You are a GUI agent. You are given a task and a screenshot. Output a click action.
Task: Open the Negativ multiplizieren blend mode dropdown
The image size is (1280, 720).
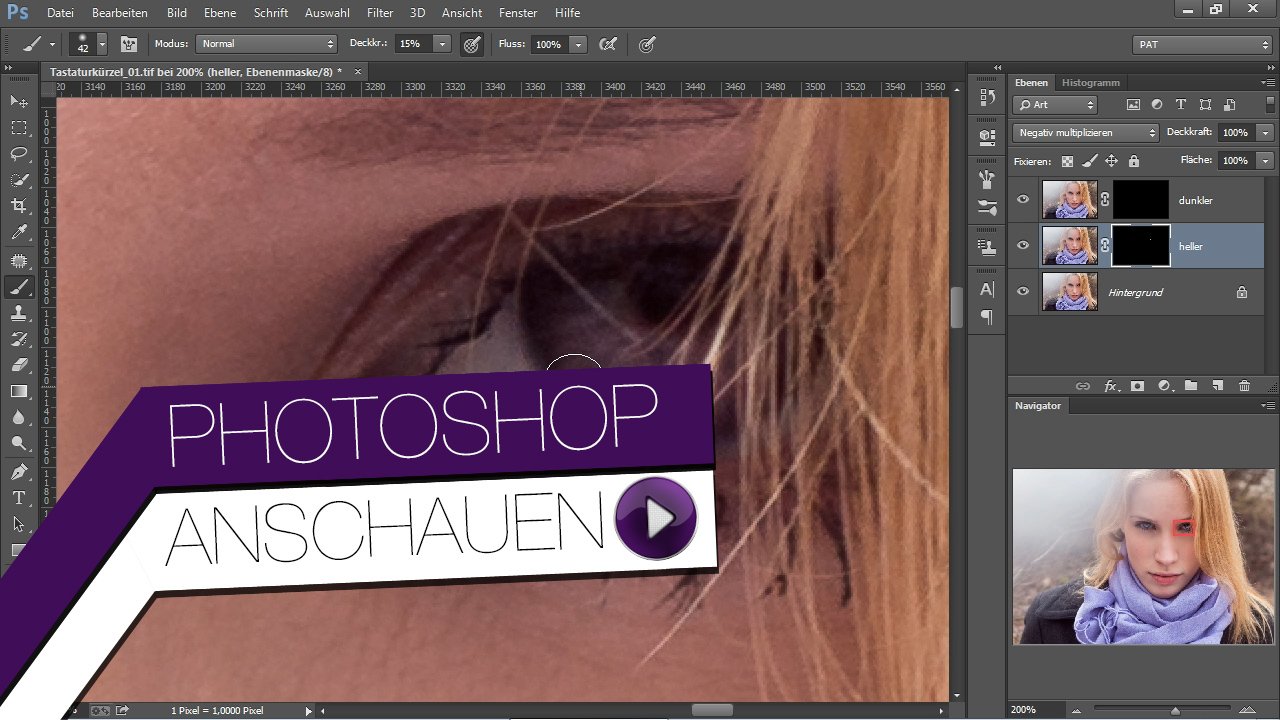click(x=1086, y=132)
